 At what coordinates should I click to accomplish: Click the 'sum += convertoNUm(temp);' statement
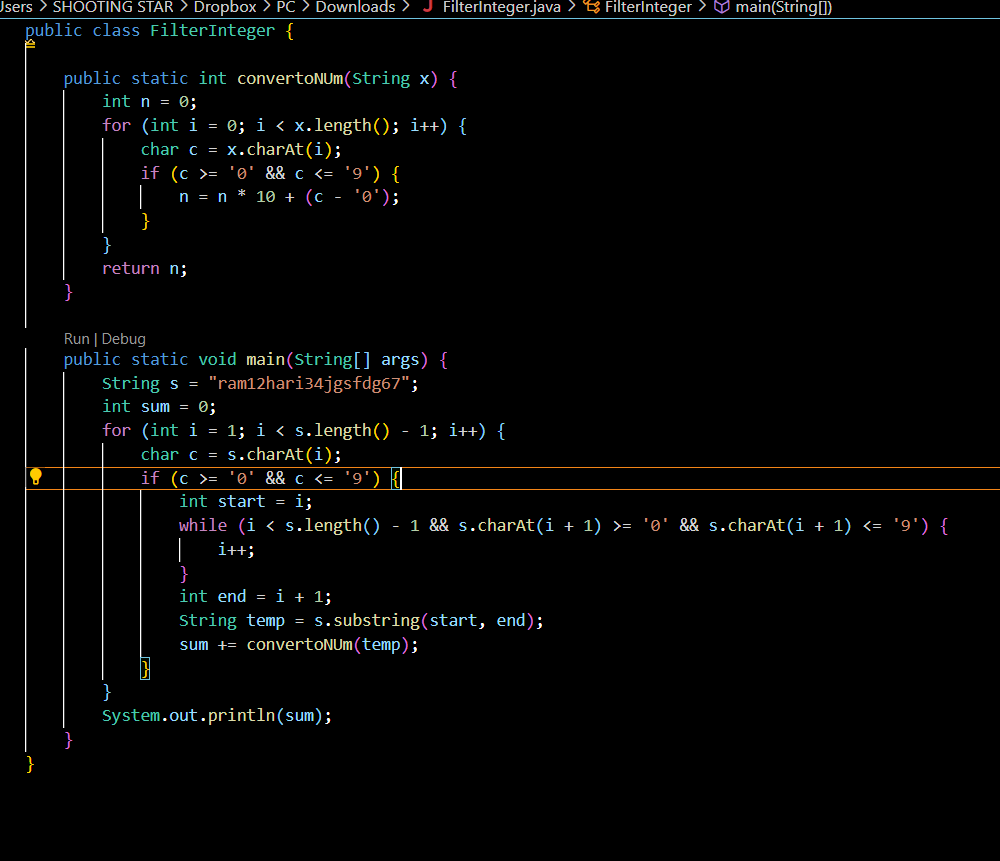click(299, 645)
